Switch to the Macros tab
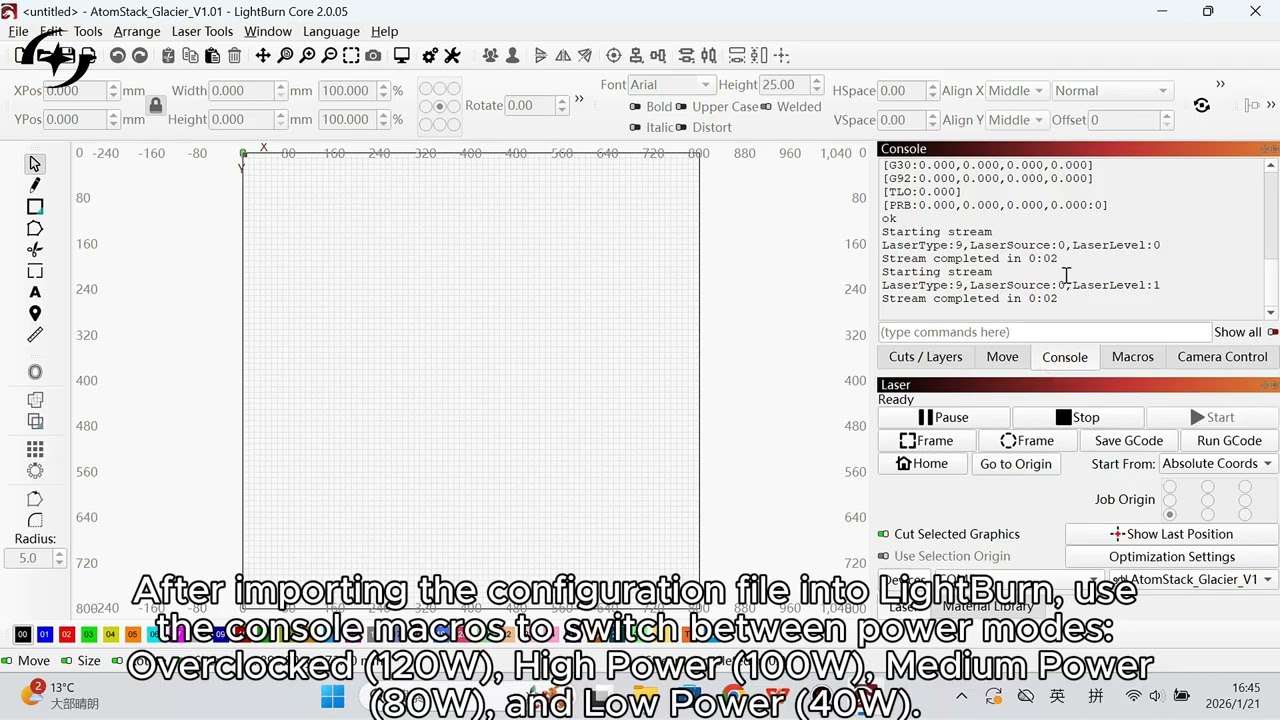Viewport: 1280px width, 720px height. tap(1133, 357)
